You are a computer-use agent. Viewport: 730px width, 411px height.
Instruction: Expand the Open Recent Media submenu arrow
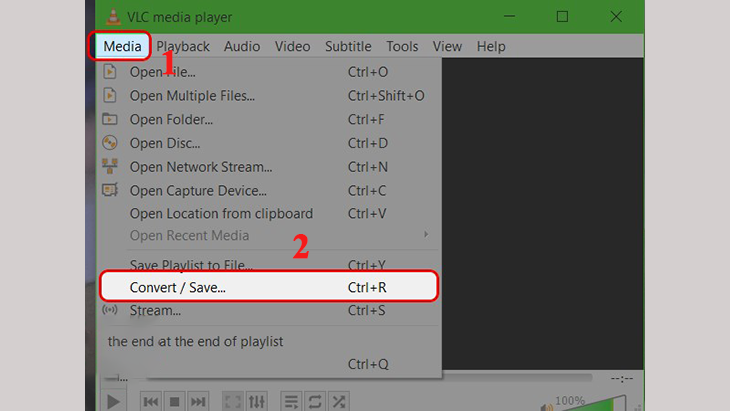(426, 235)
